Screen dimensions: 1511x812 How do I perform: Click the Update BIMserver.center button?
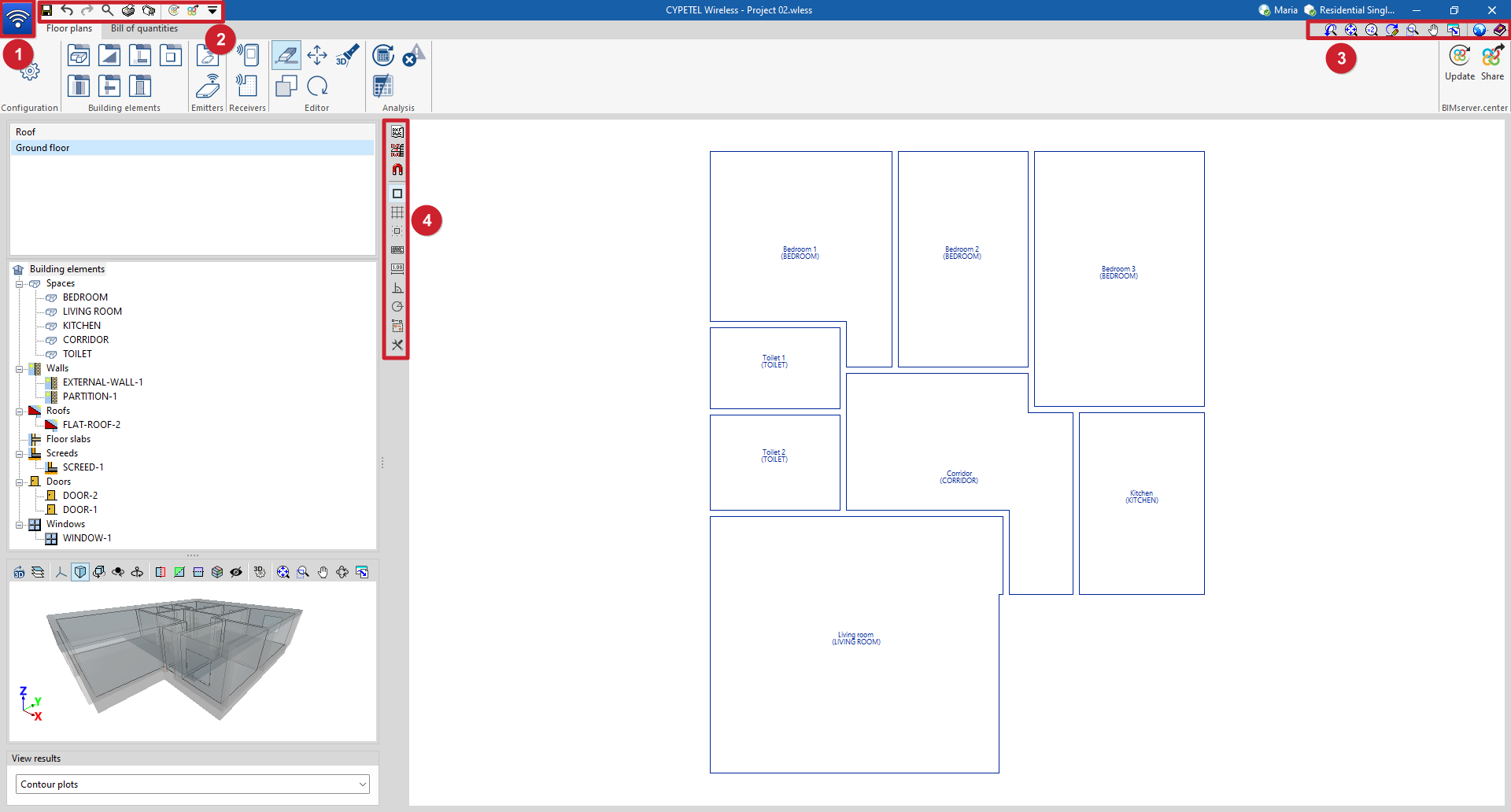[x=1460, y=63]
